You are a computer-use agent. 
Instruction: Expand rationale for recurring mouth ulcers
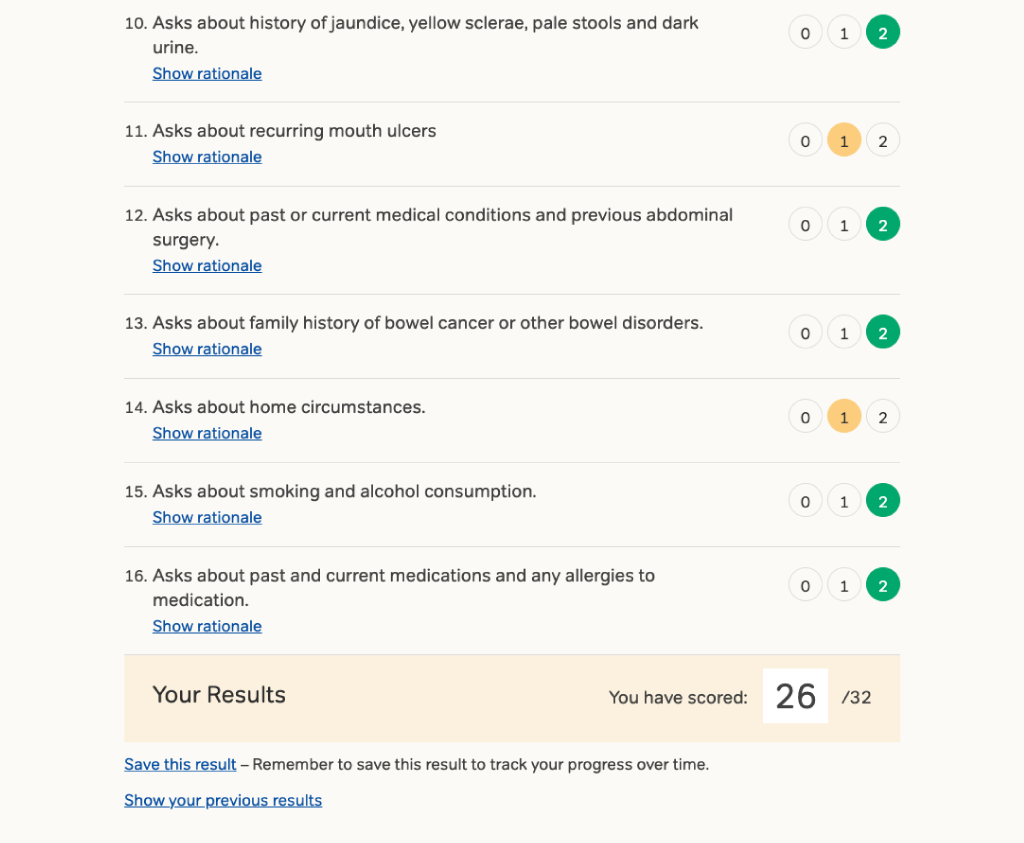[x=207, y=157]
